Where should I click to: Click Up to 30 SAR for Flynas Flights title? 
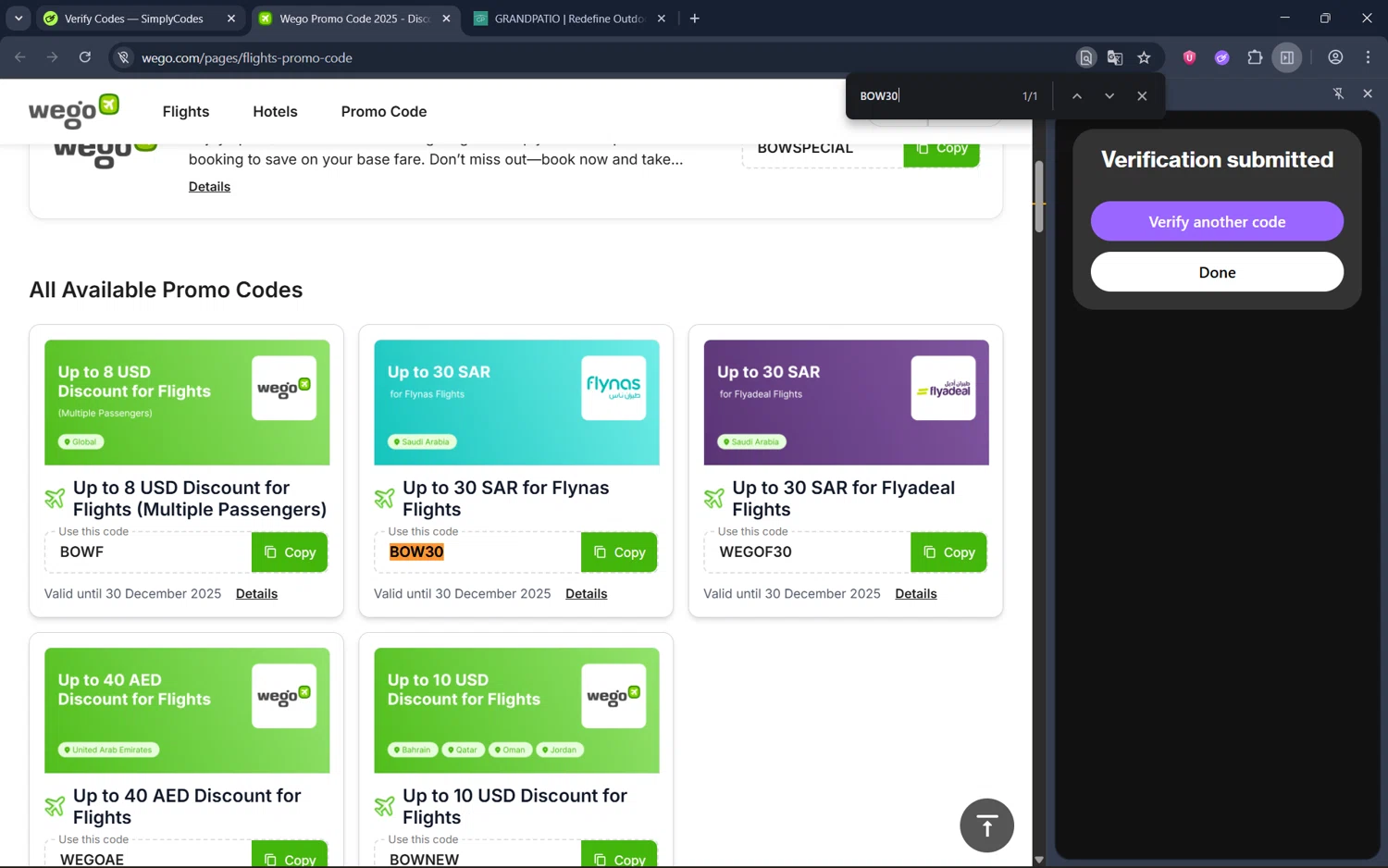505,499
